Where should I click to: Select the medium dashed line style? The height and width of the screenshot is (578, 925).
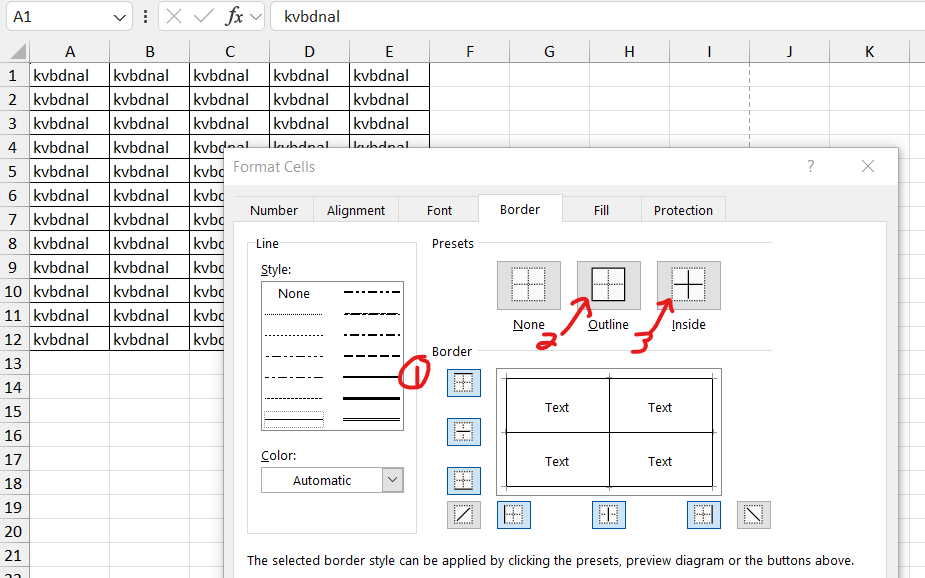click(x=372, y=356)
